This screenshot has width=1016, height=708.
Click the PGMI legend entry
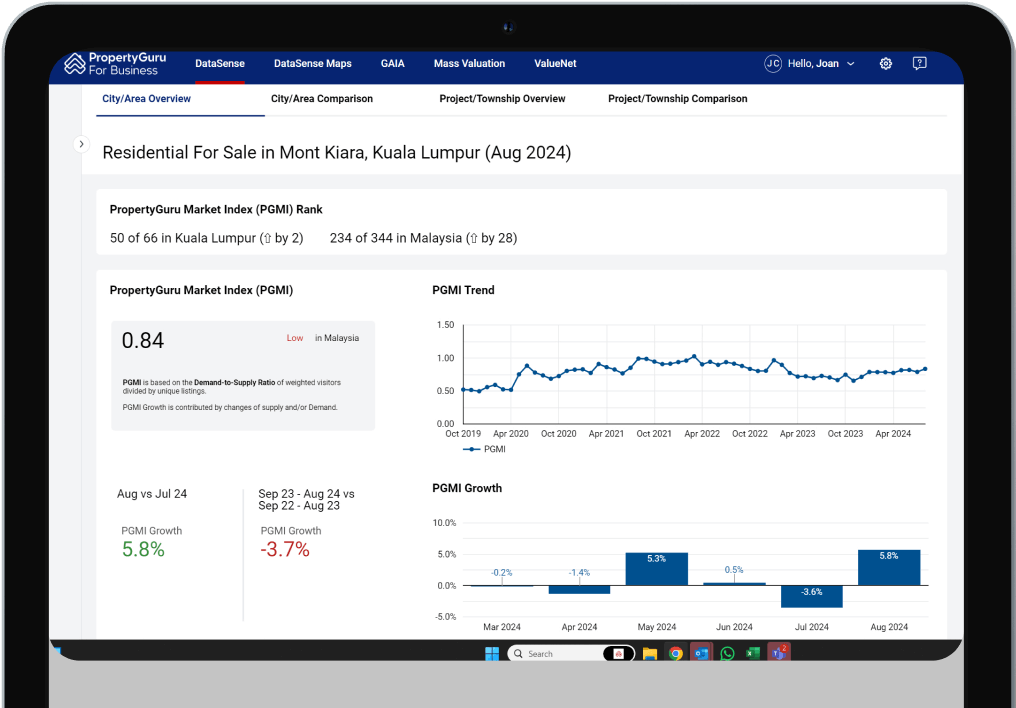pos(484,449)
